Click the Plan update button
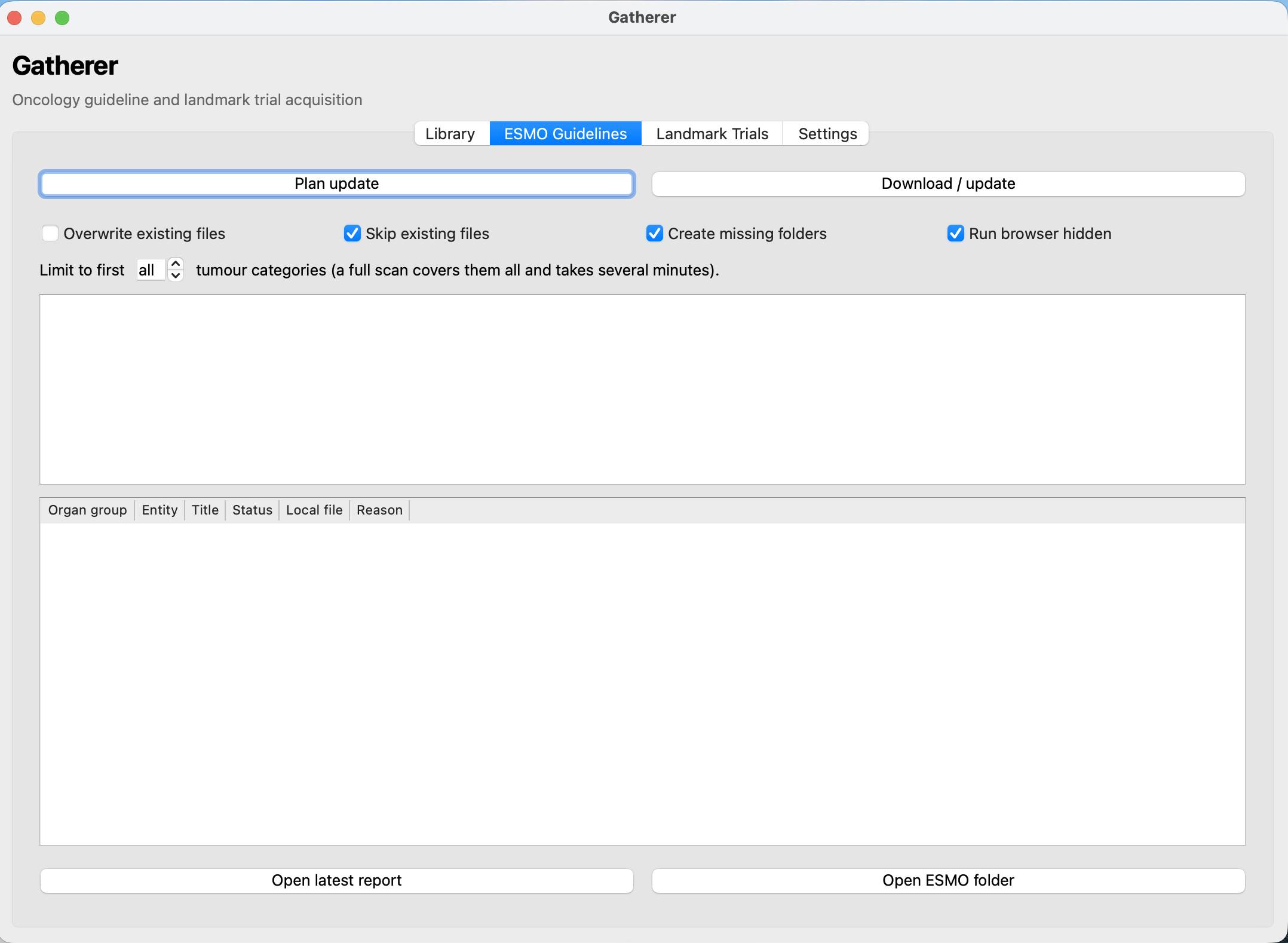The height and width of the screenshot is (943, 1288). (337, 183)
